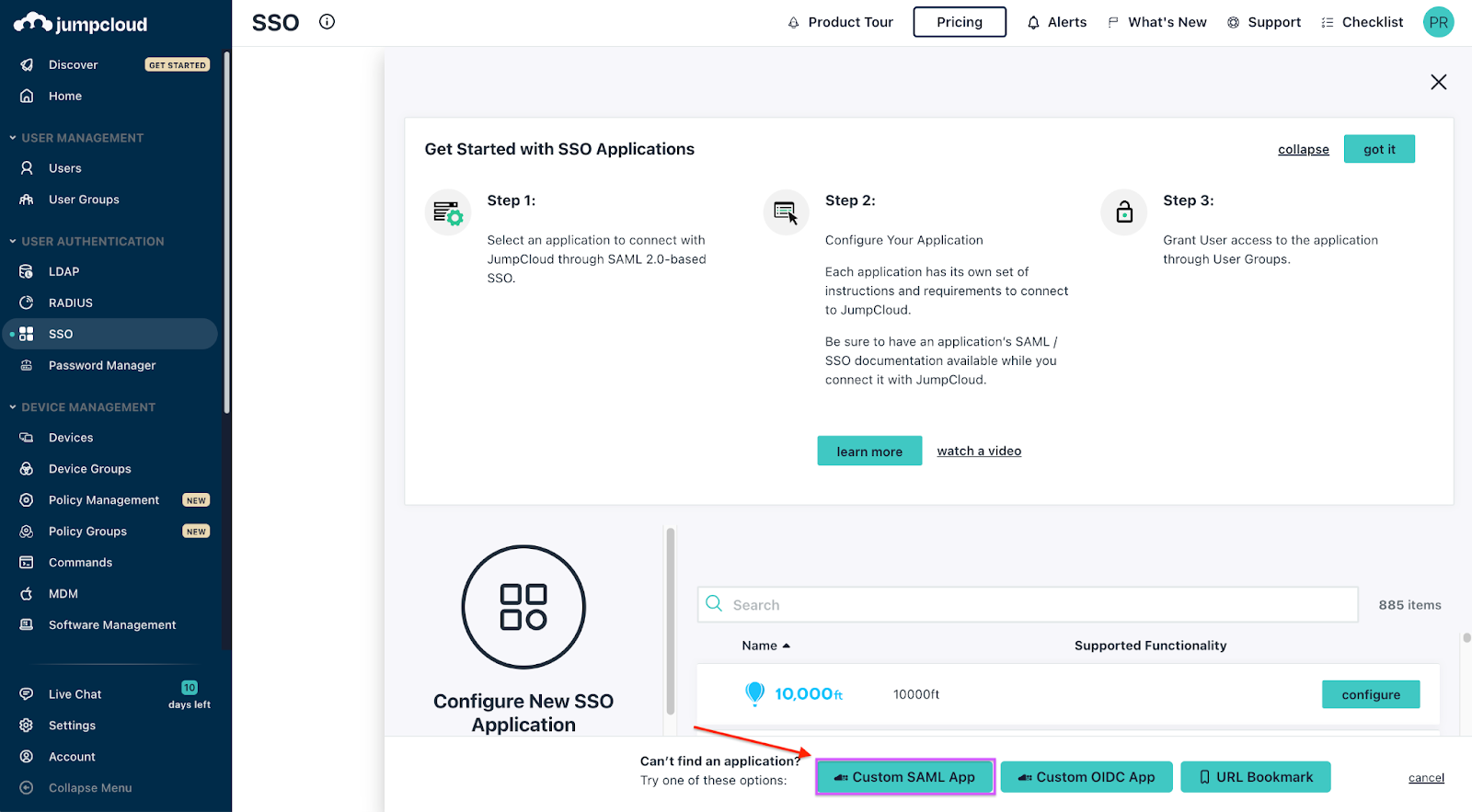1472x812 pixels.
Task: Collapse the Device Management section
Action: pyautogui.click(x=13, y=407)
